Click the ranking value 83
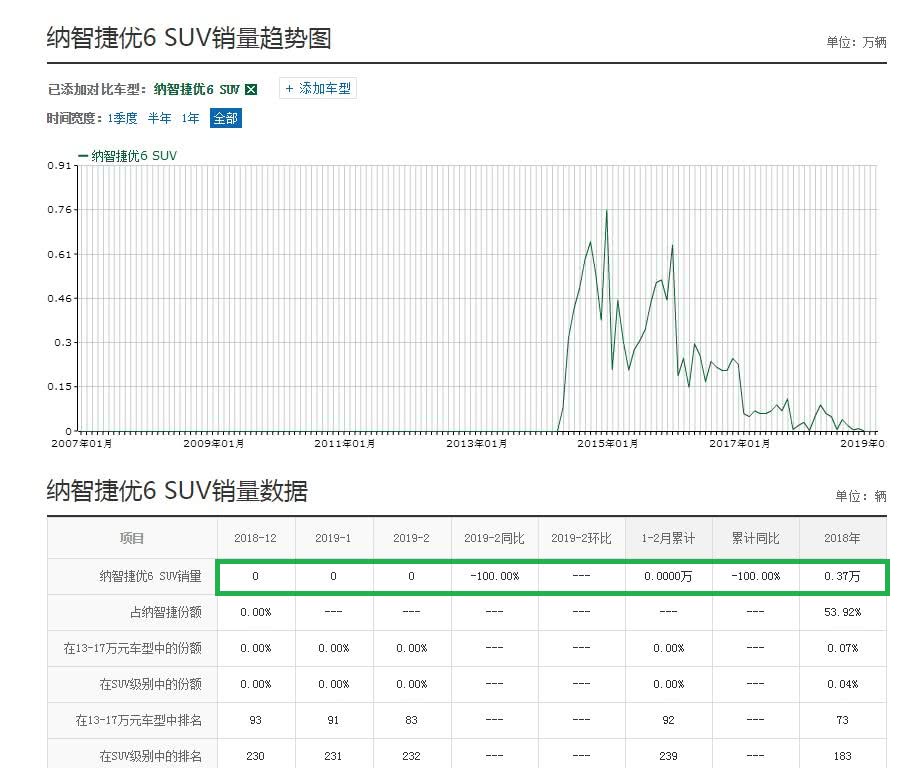Viewport: 908px width, 768px height. tap(411, 720)
